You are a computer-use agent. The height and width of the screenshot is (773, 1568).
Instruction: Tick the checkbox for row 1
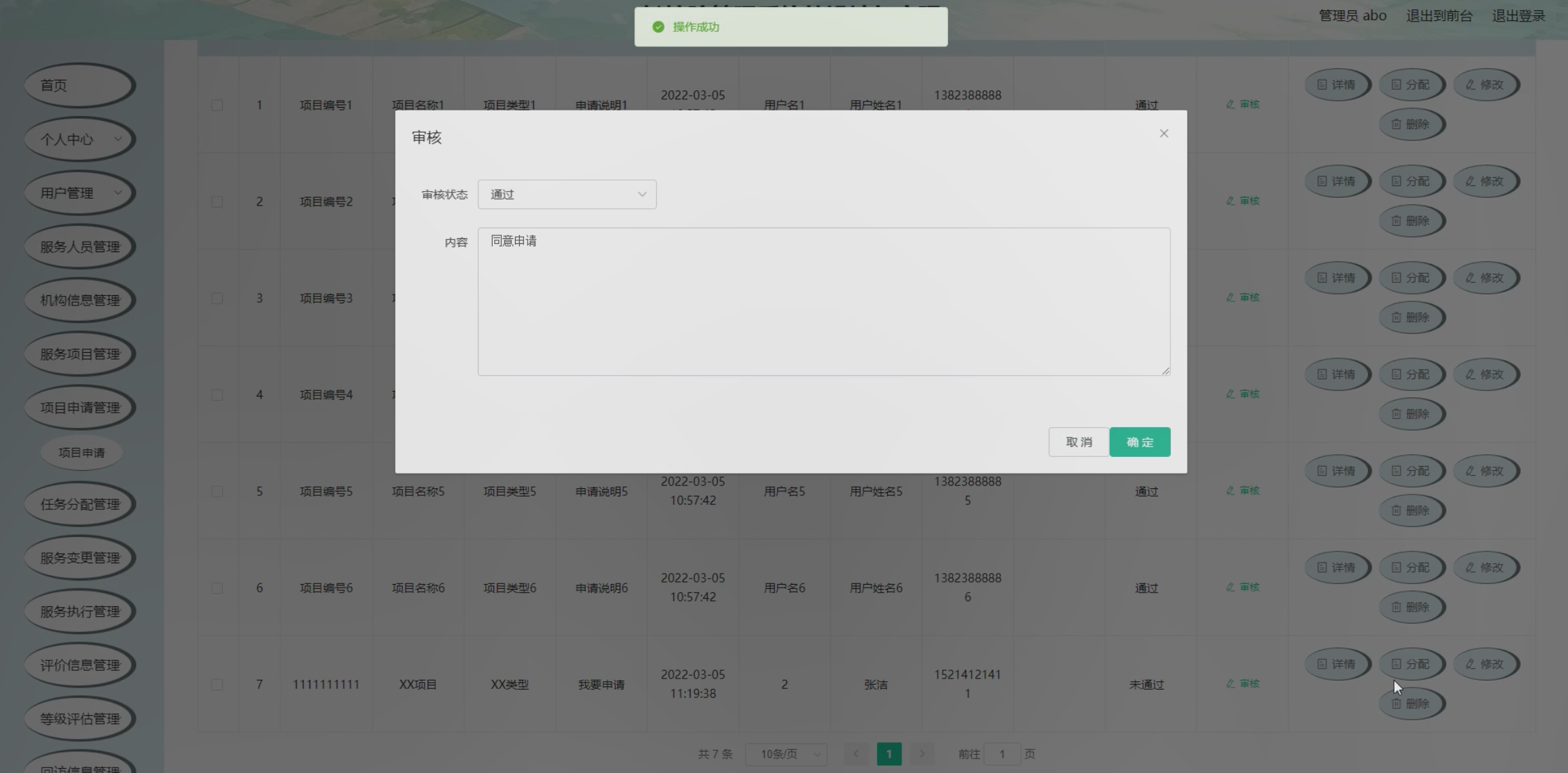(217, 106)
